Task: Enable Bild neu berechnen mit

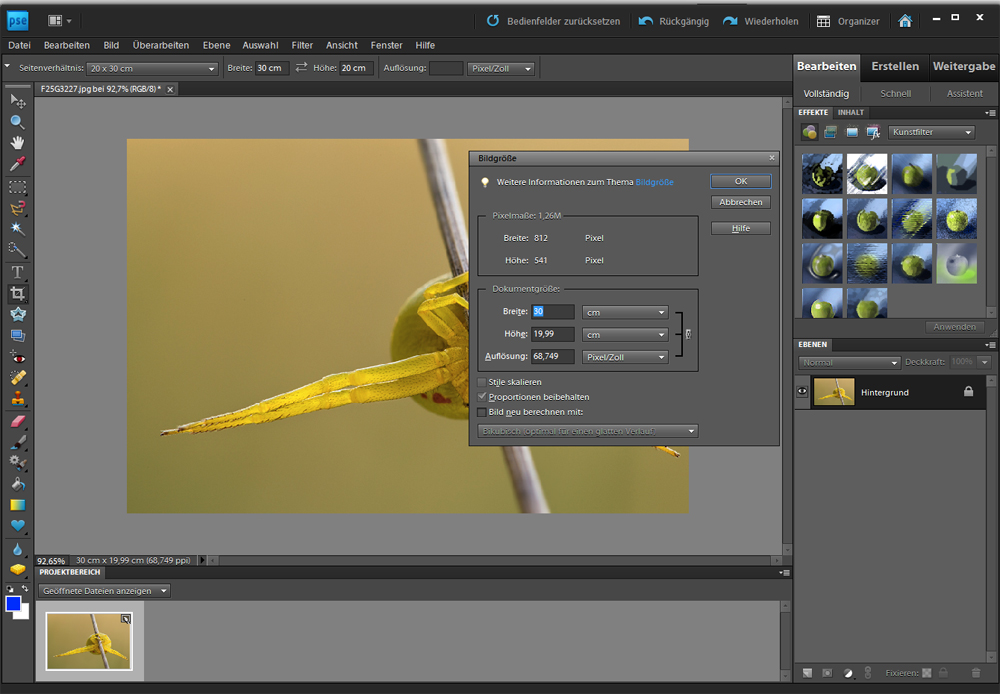Action: [x=482, y=412]
